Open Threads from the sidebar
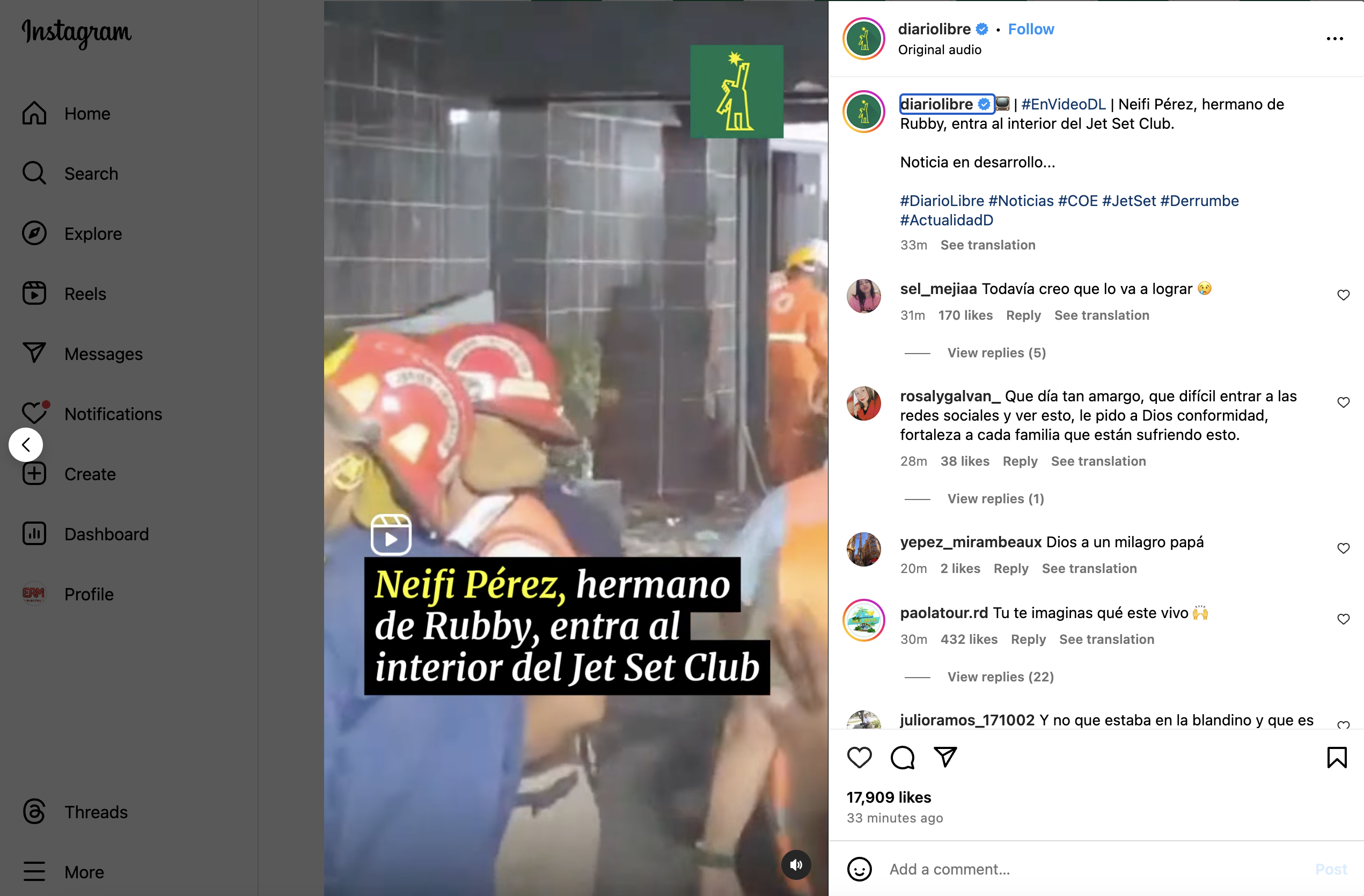The height and width of the screenshot is (896, 1364). [76, 812]
